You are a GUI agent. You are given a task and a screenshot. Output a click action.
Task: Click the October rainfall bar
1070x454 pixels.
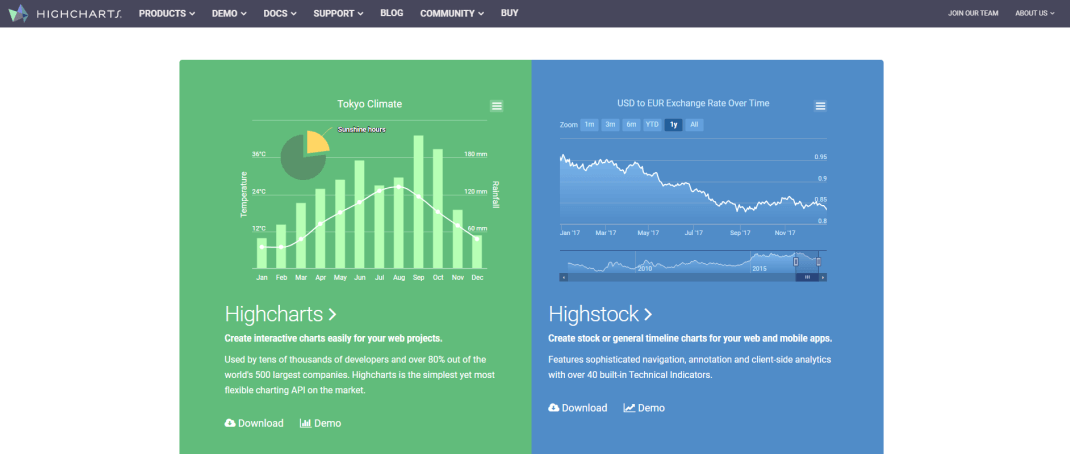(438, 209)
